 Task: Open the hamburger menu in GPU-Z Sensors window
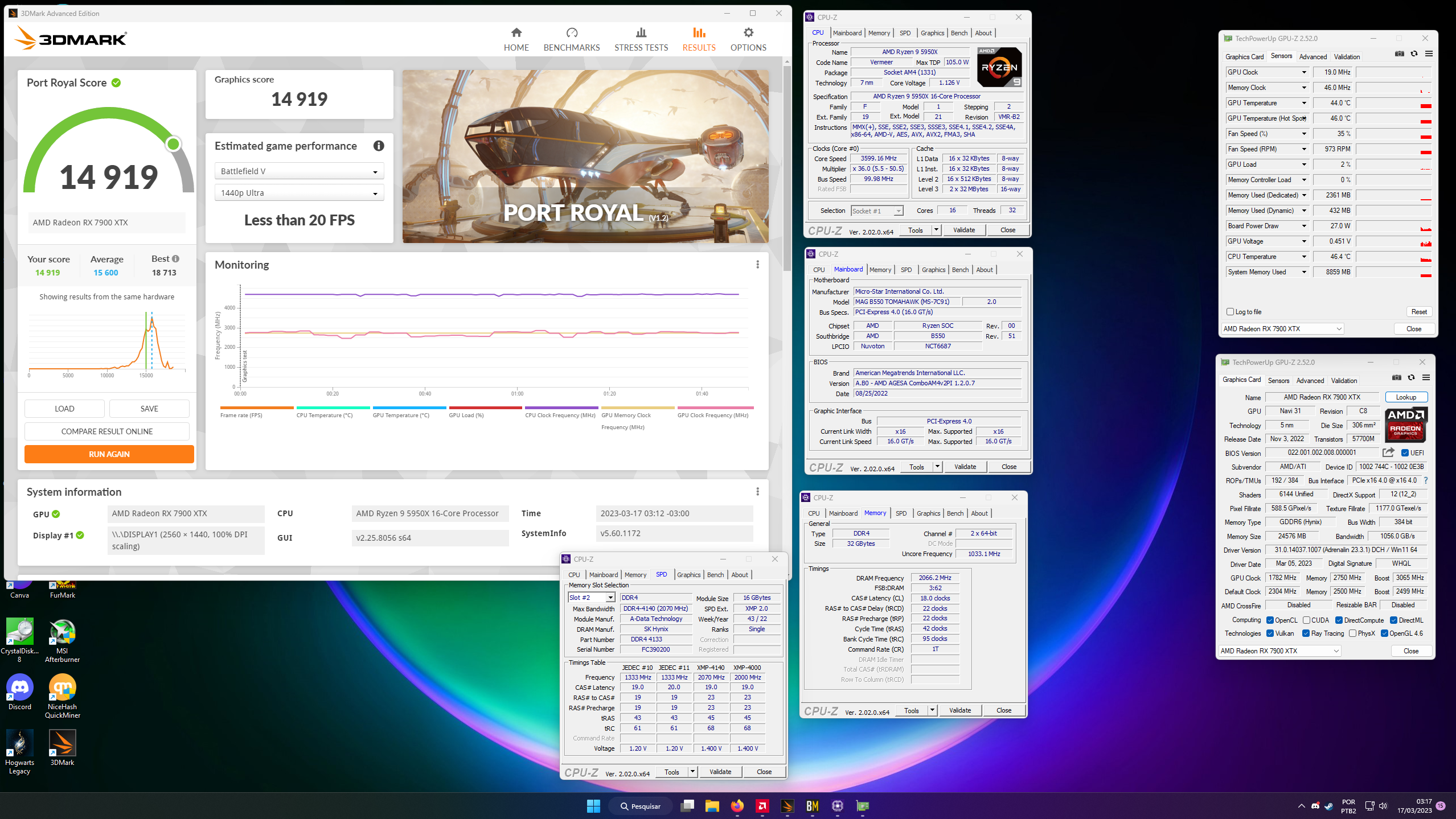tap(1429, 54)
